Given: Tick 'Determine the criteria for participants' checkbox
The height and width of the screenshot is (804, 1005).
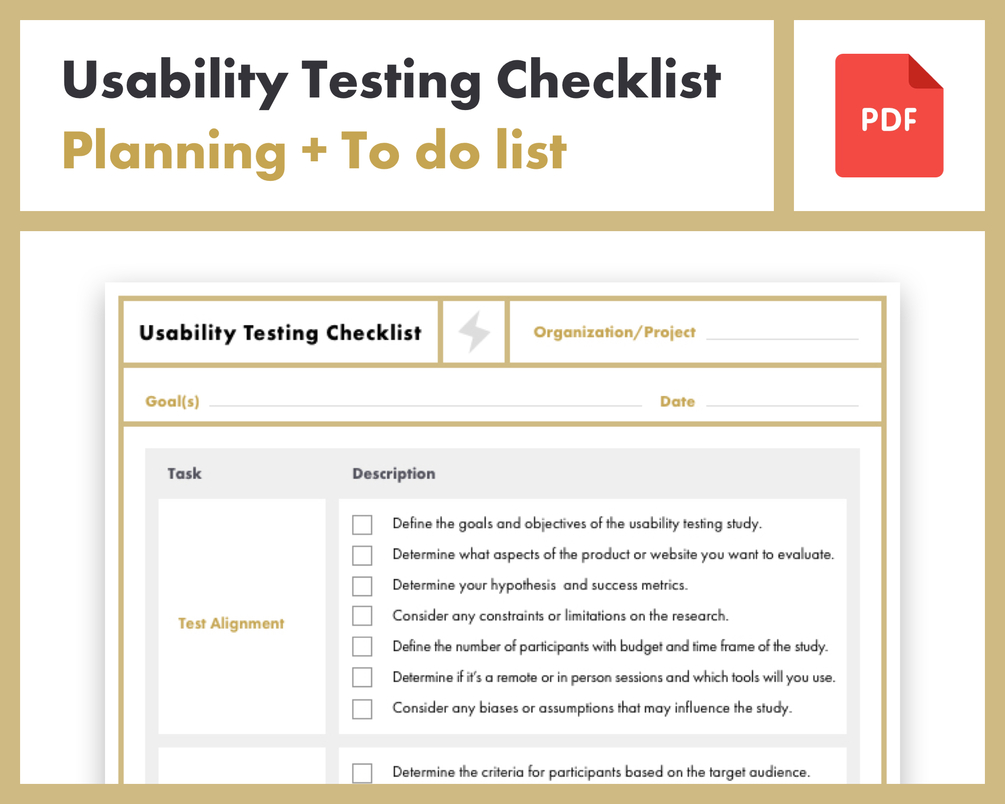Looking at the screenshot, I should pos(362,773).
